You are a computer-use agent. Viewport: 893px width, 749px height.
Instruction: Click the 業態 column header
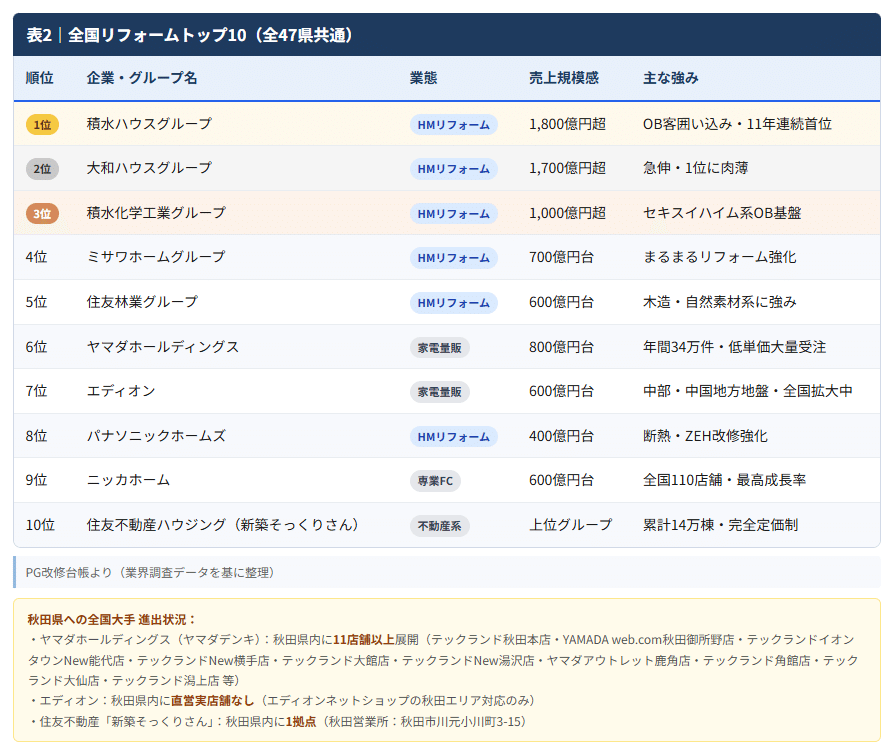click(x=424, y=78)
